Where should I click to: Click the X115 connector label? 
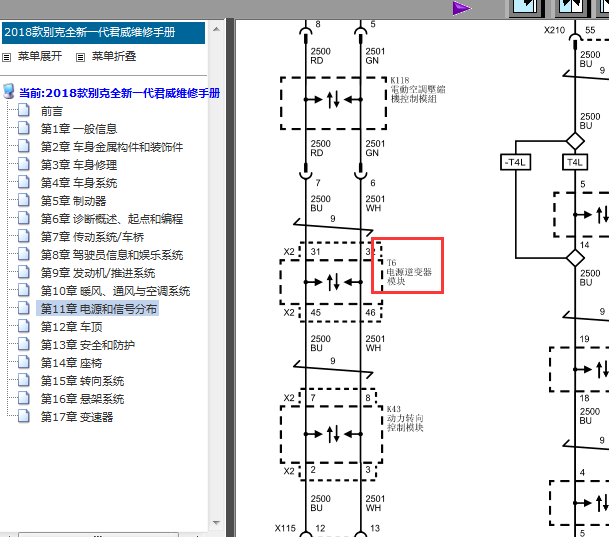pyautogui.click(x=285, y=528)
